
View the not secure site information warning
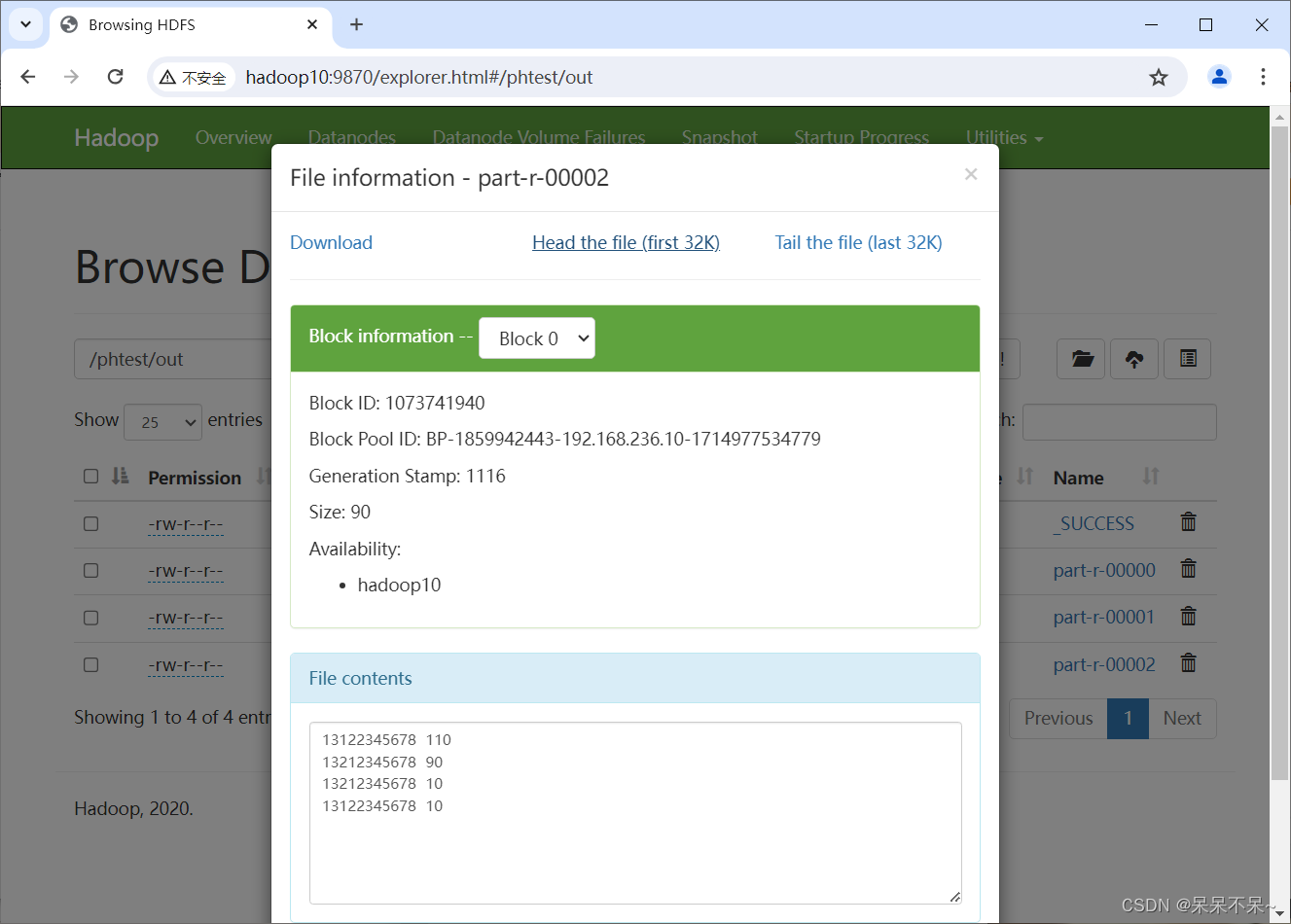click(194, 78)
